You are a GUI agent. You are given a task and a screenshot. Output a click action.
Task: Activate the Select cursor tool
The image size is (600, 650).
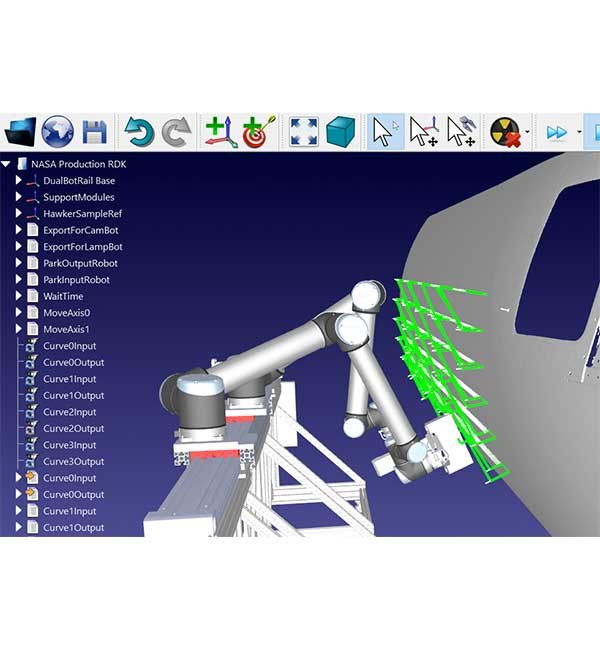(x=385, y=131)
